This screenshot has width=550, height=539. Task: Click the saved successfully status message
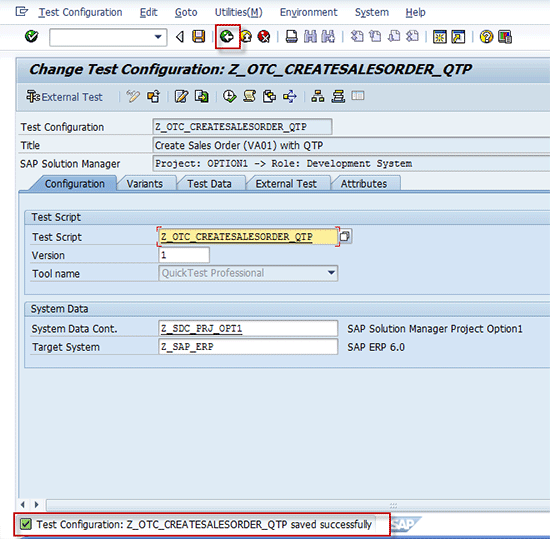[x=204, y=524]
